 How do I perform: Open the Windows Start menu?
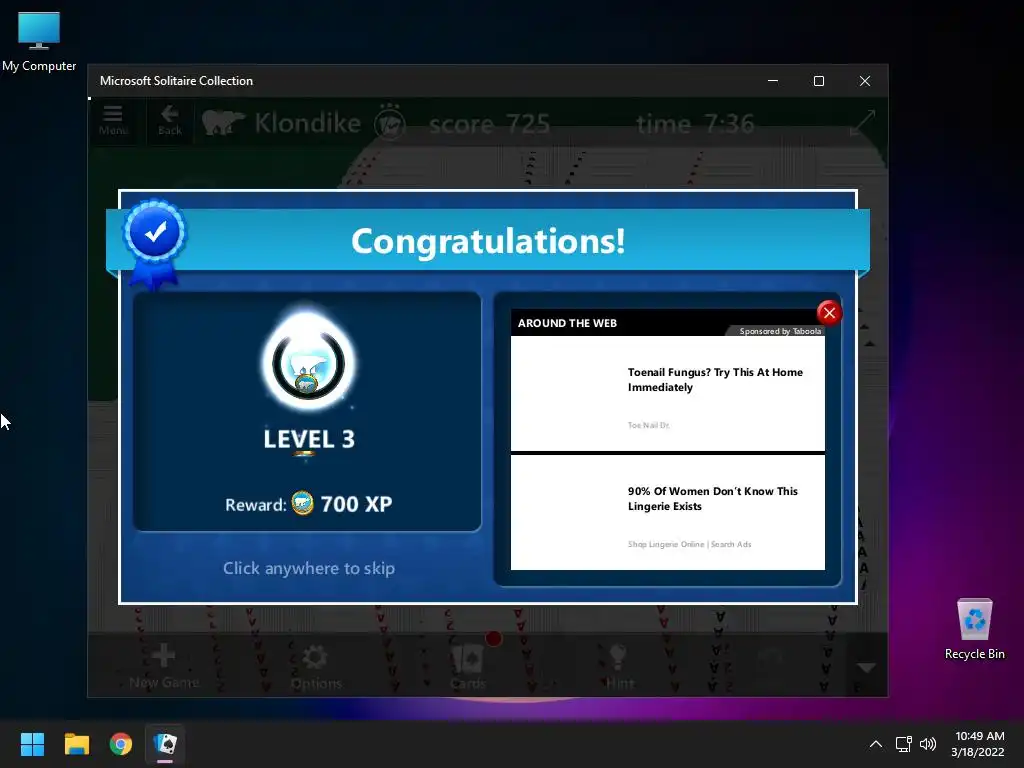32,744
